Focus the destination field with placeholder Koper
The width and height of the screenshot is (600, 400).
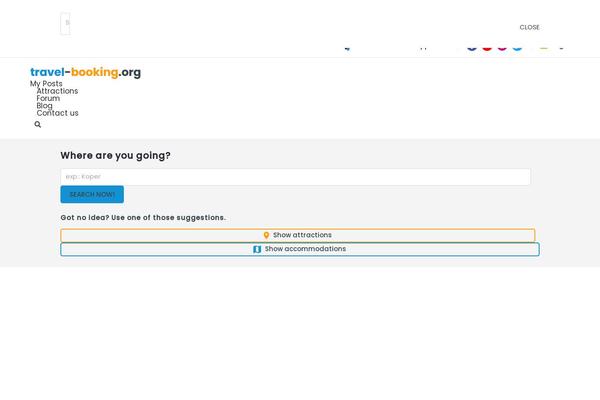pos(295,177)
